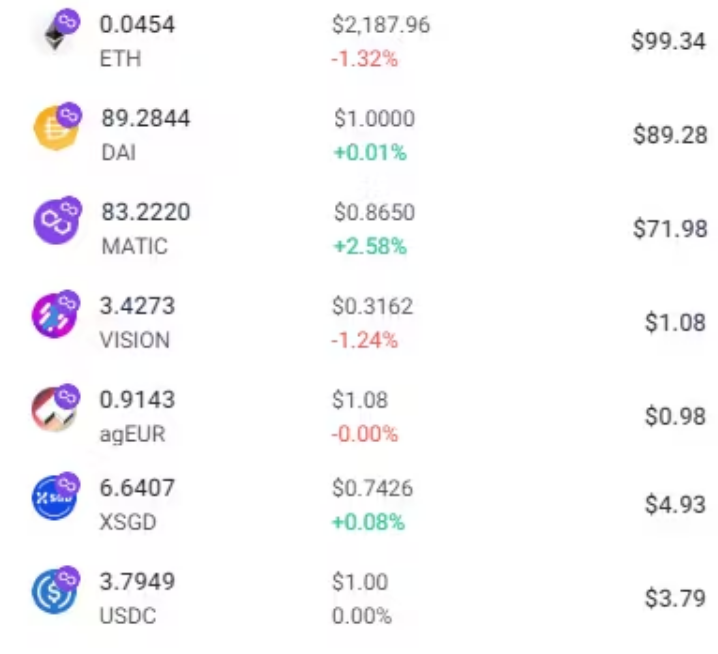Screen dimensions: 718x654
Task: Click the VISION token icon
Action: point(54,316)
